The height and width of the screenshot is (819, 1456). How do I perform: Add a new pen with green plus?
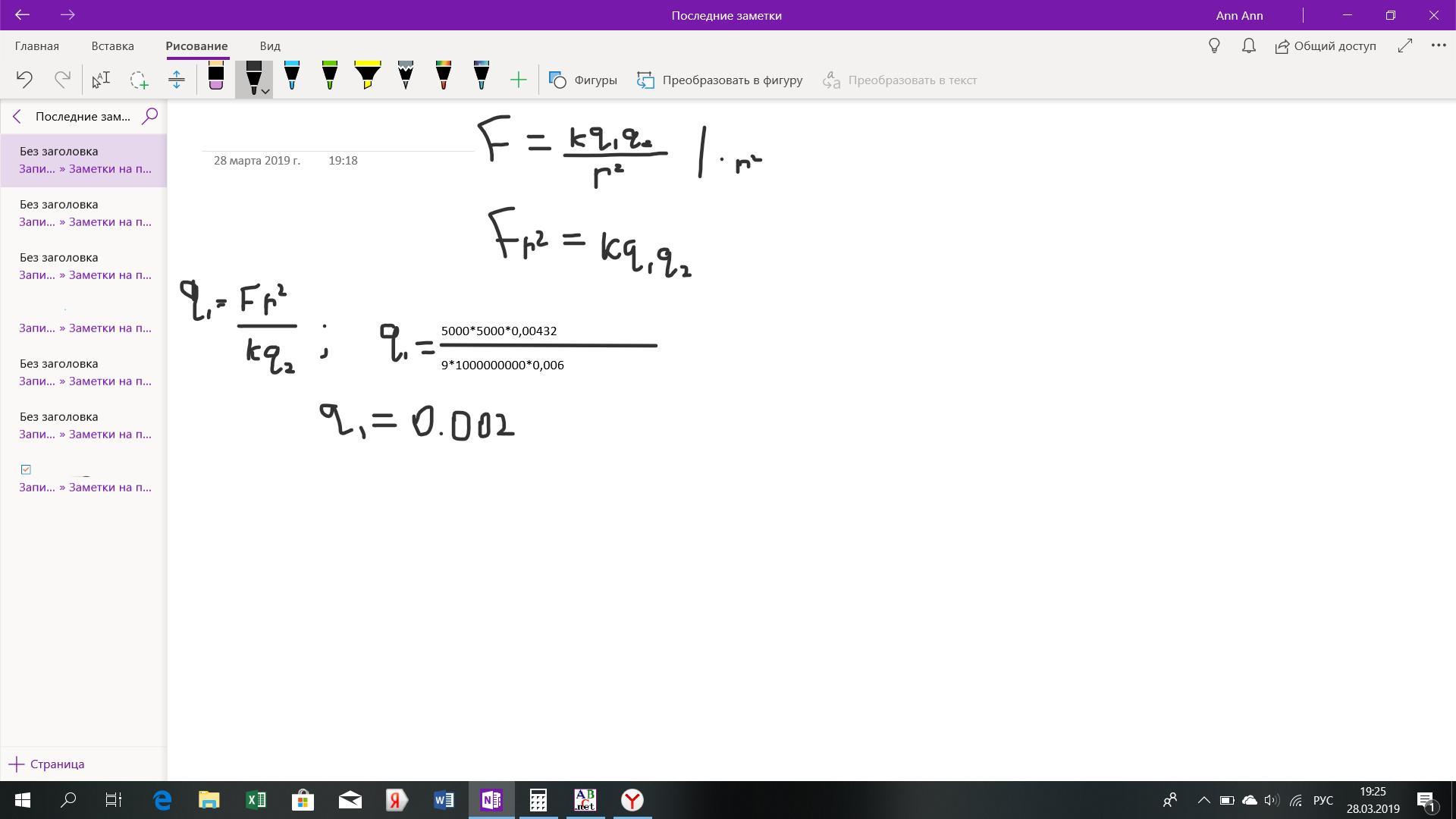(518, 80)
